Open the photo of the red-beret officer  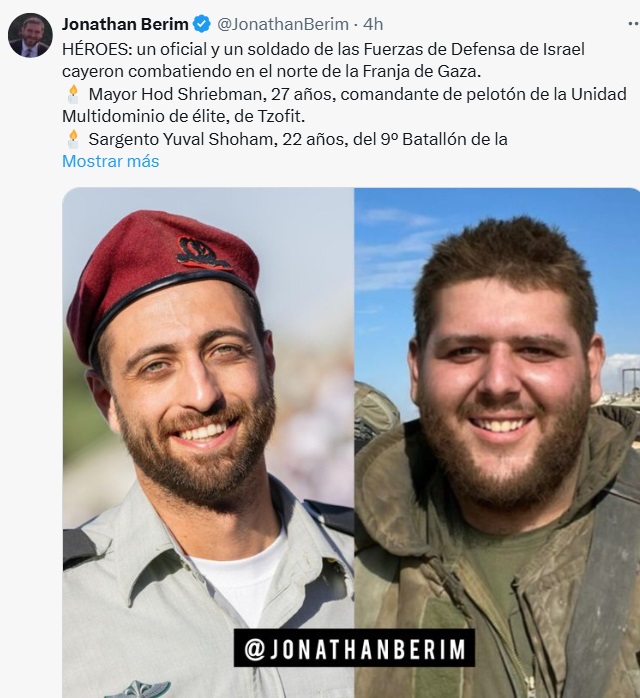click(x=208, y=443)
